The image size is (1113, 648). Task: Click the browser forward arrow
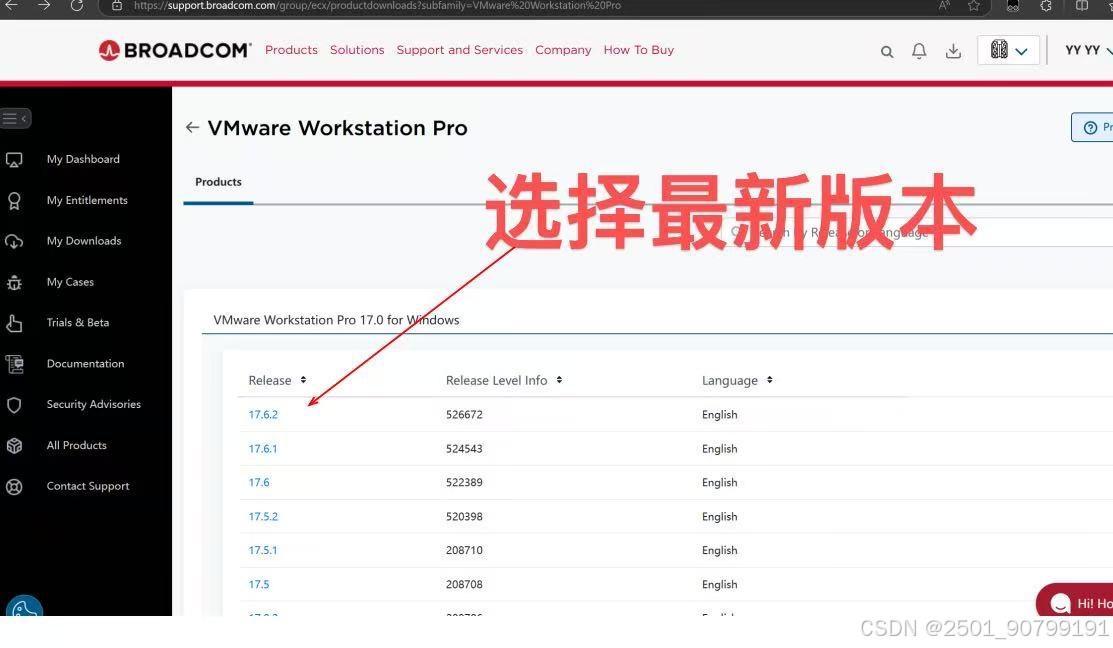[x=43, y=6]
